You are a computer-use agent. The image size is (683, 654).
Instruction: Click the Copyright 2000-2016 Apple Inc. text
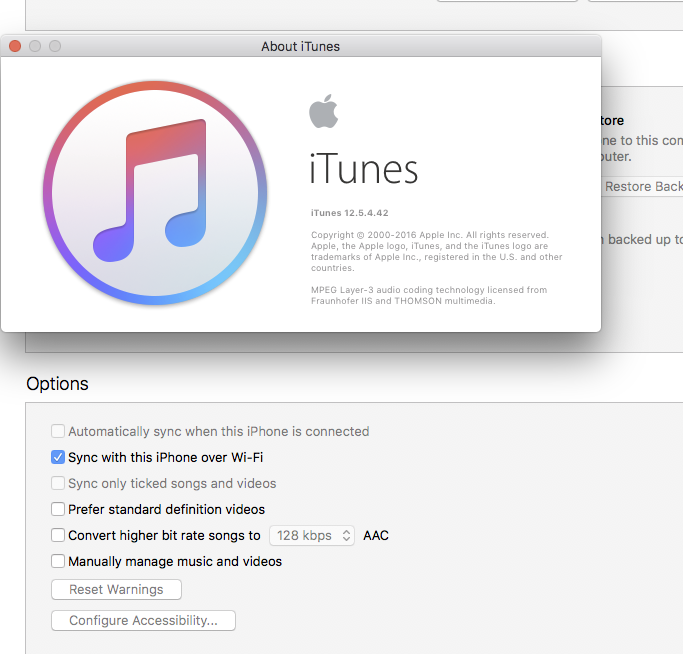pos(436,251)
